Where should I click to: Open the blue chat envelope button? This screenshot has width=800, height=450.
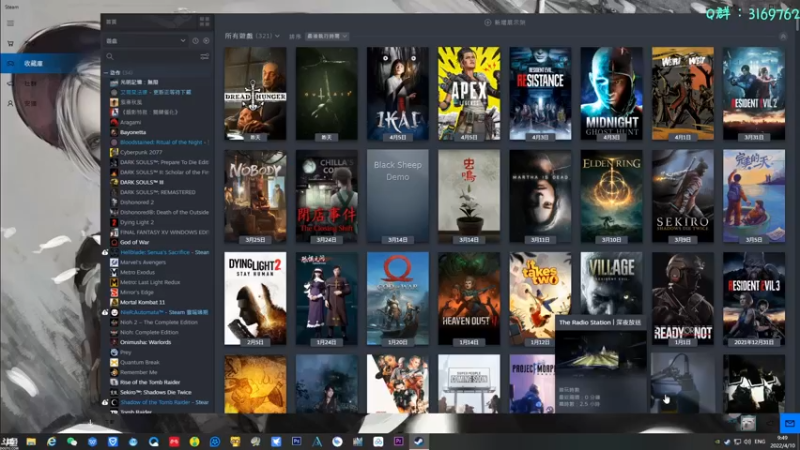pyautogui.click(x=789, y=423)
